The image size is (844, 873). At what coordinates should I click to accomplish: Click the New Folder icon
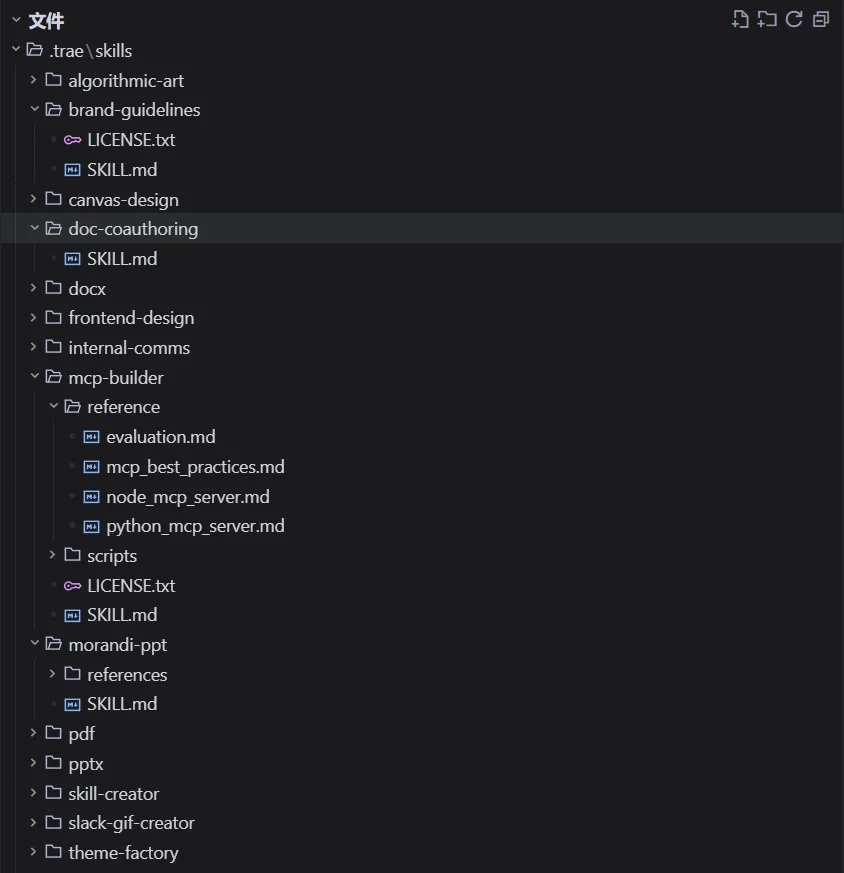[767, 19]
